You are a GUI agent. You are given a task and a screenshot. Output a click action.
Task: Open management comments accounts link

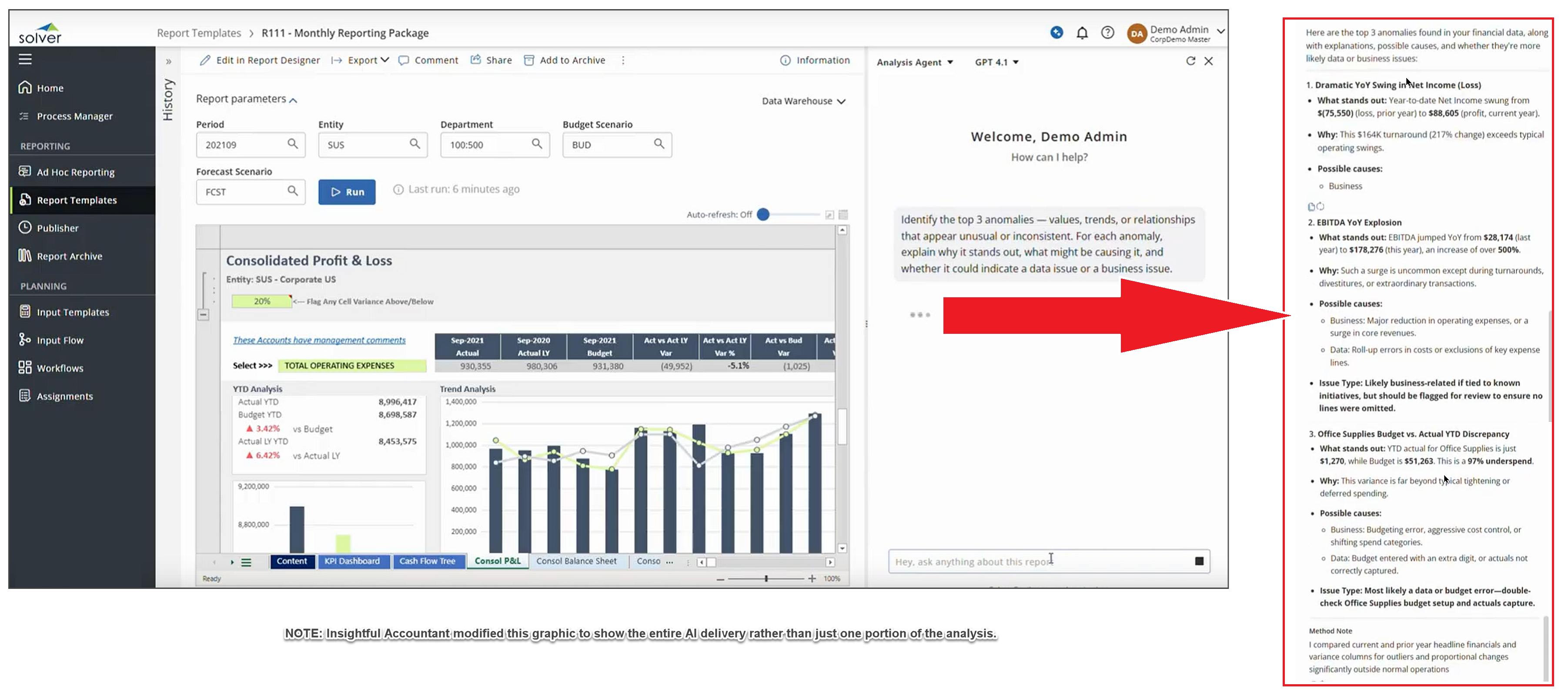(319, 340)
